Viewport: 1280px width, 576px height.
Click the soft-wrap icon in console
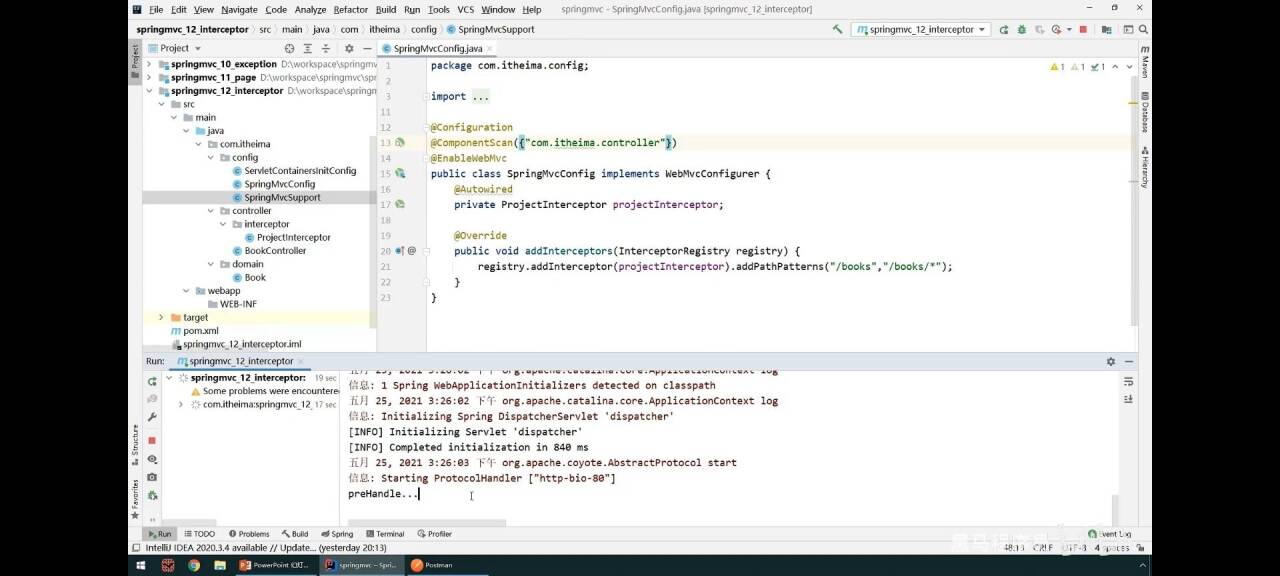(x=1128, y=381)
